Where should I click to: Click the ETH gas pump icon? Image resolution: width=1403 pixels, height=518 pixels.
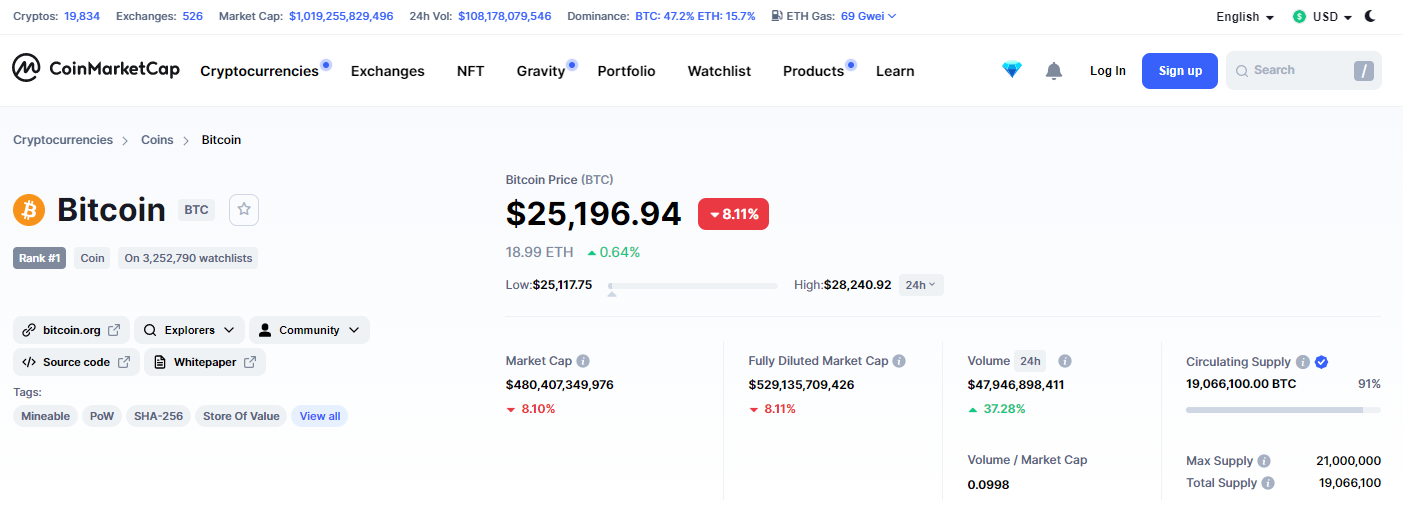(777, 16)
